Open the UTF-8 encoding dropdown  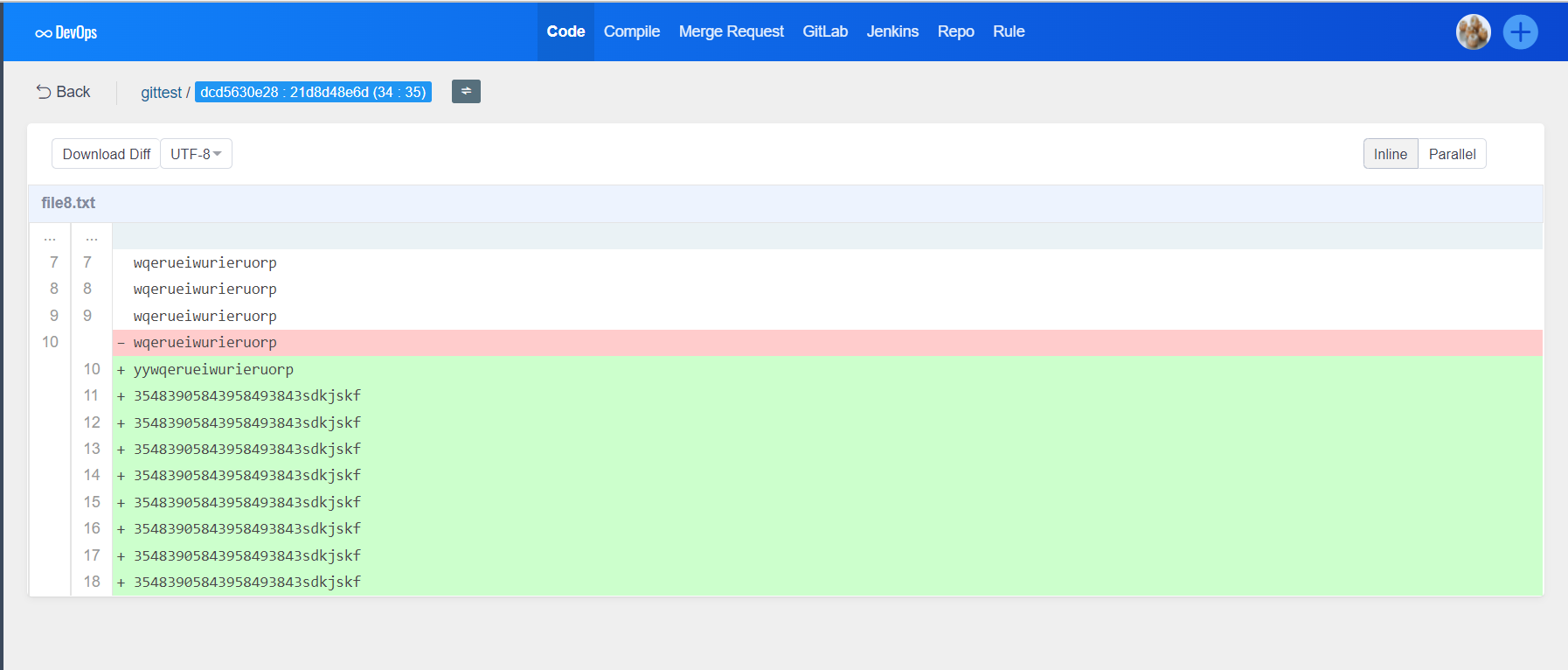tap(196, 154)
